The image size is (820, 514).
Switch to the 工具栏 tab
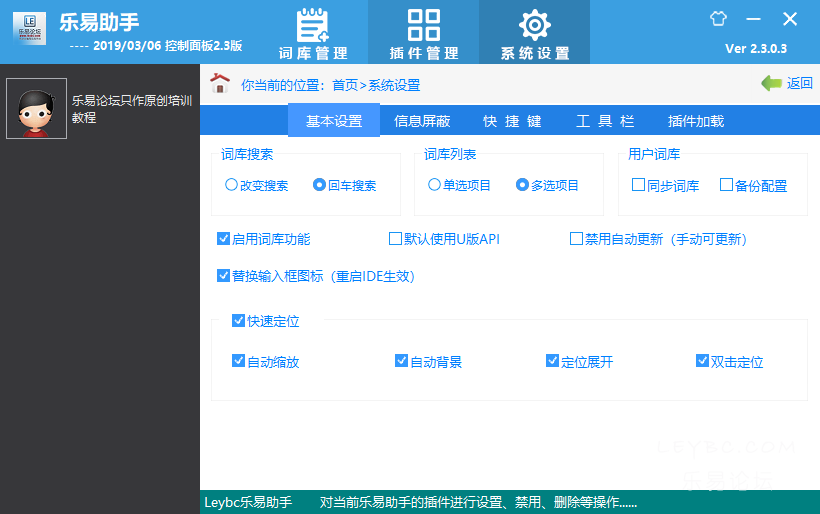[605, 121]
